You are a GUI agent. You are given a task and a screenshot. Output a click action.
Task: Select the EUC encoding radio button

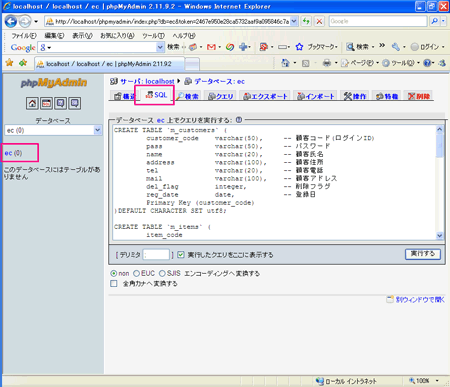(136, 273)
